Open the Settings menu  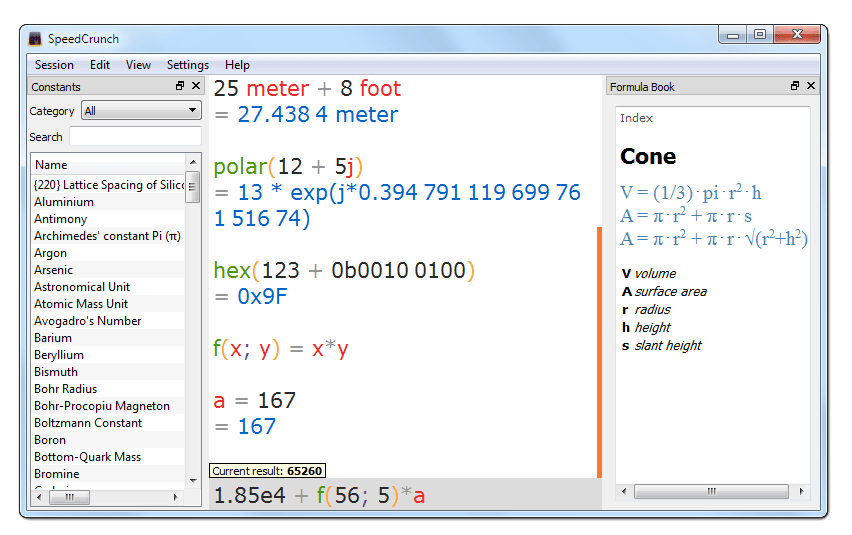click(x=187, y=65)
